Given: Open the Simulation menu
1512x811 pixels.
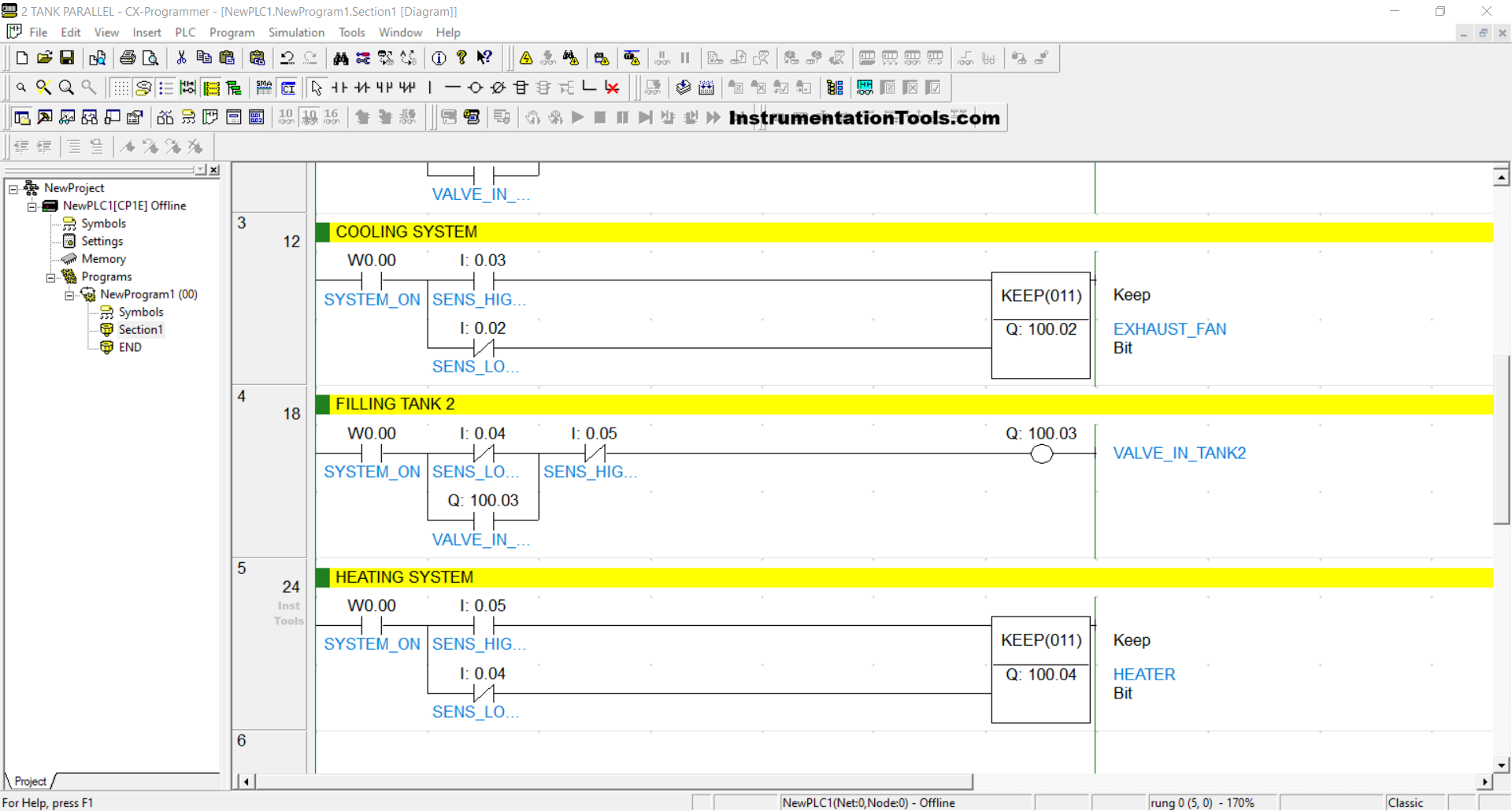Looking at the screenshot, I should [296, 32].
